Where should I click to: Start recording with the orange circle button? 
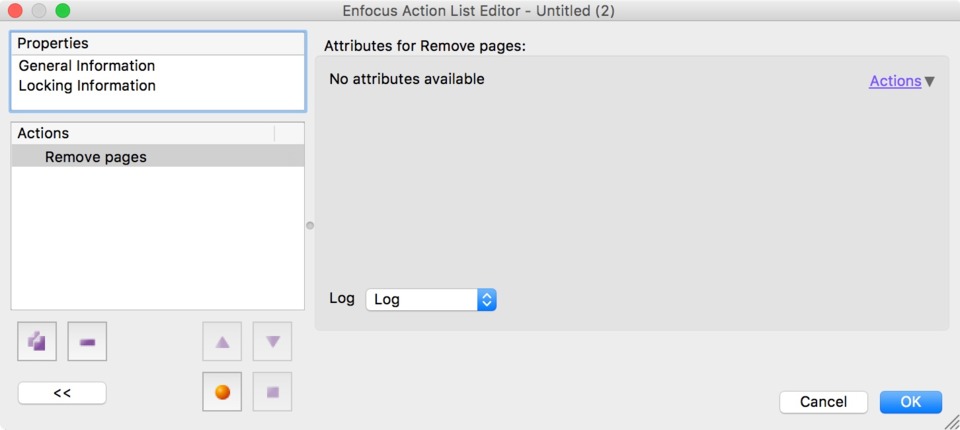222,391
